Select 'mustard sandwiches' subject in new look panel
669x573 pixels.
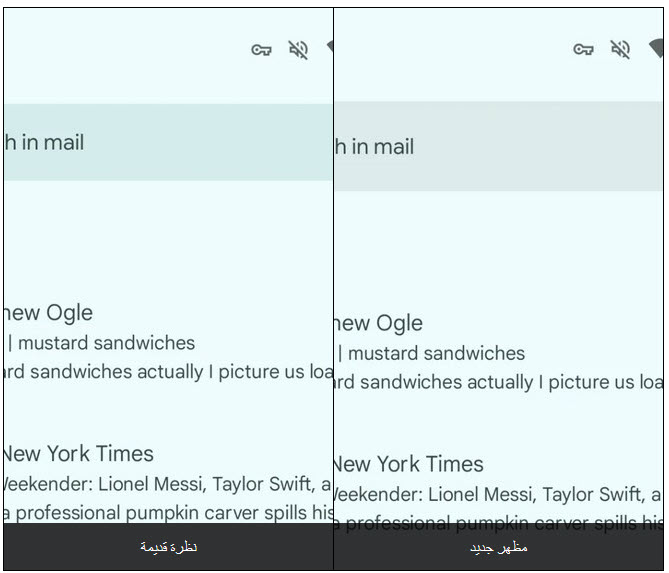tap(436, 353)
